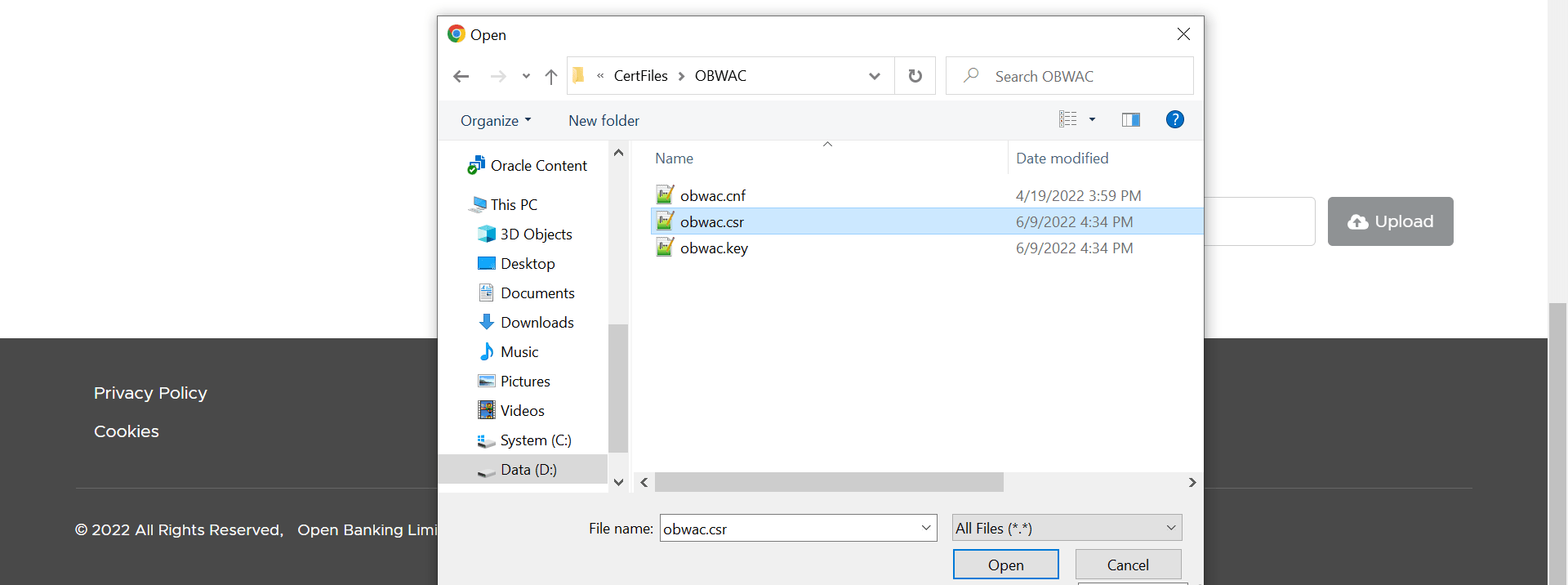Screen dimensions: 1568x585
Task: Click the Videos film icon
Action: click(x=487, y=410)
